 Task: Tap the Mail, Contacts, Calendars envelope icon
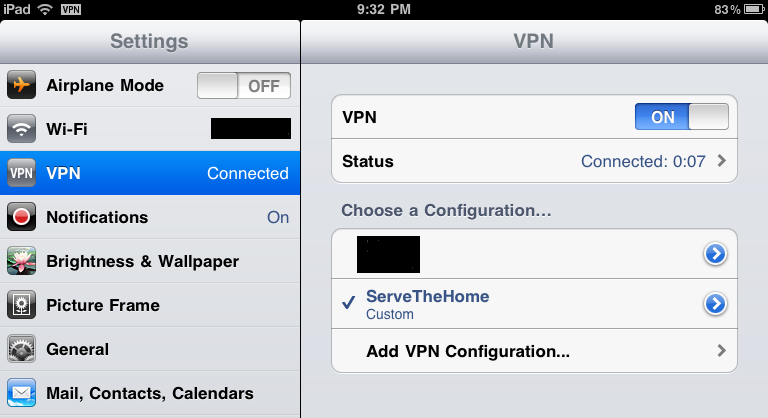point(21,393)
